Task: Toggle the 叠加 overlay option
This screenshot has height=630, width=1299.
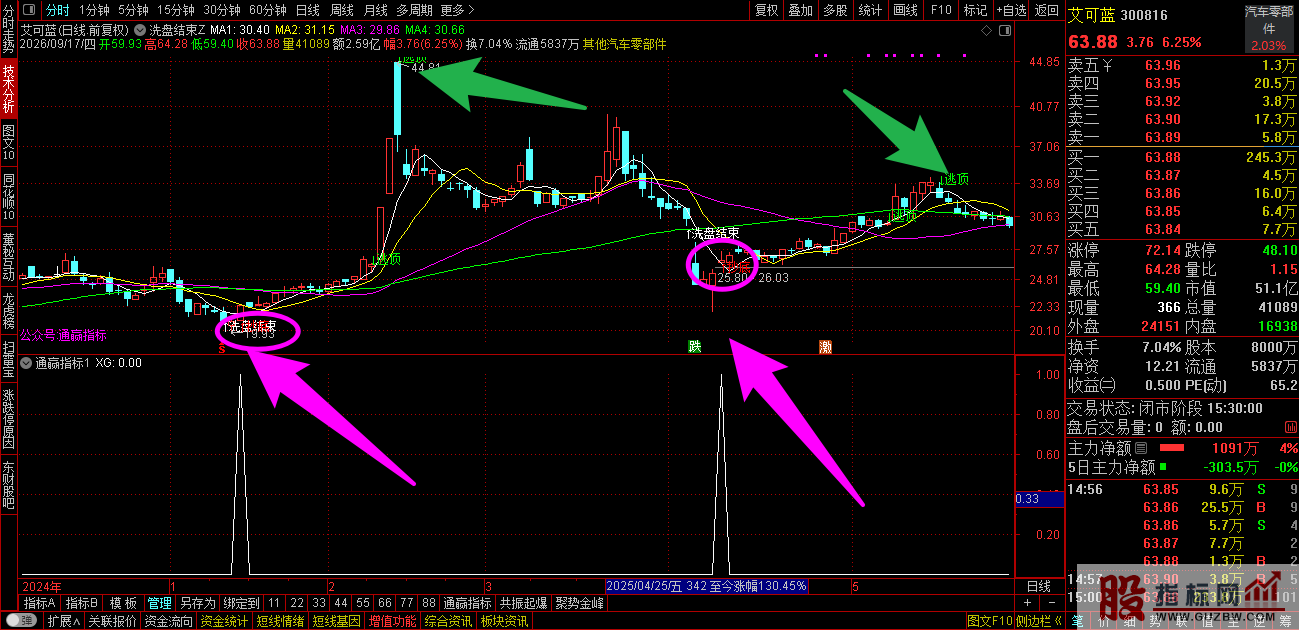Action: (x=800, y=10)
